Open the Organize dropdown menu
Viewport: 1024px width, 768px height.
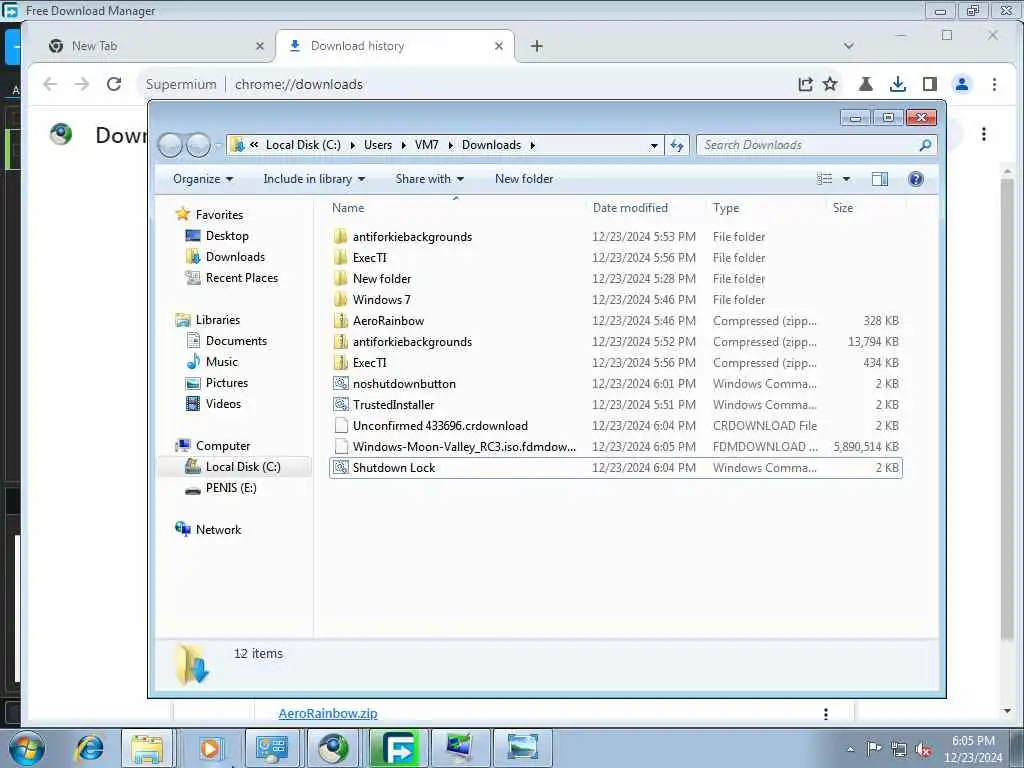click(x=203, y=179)
